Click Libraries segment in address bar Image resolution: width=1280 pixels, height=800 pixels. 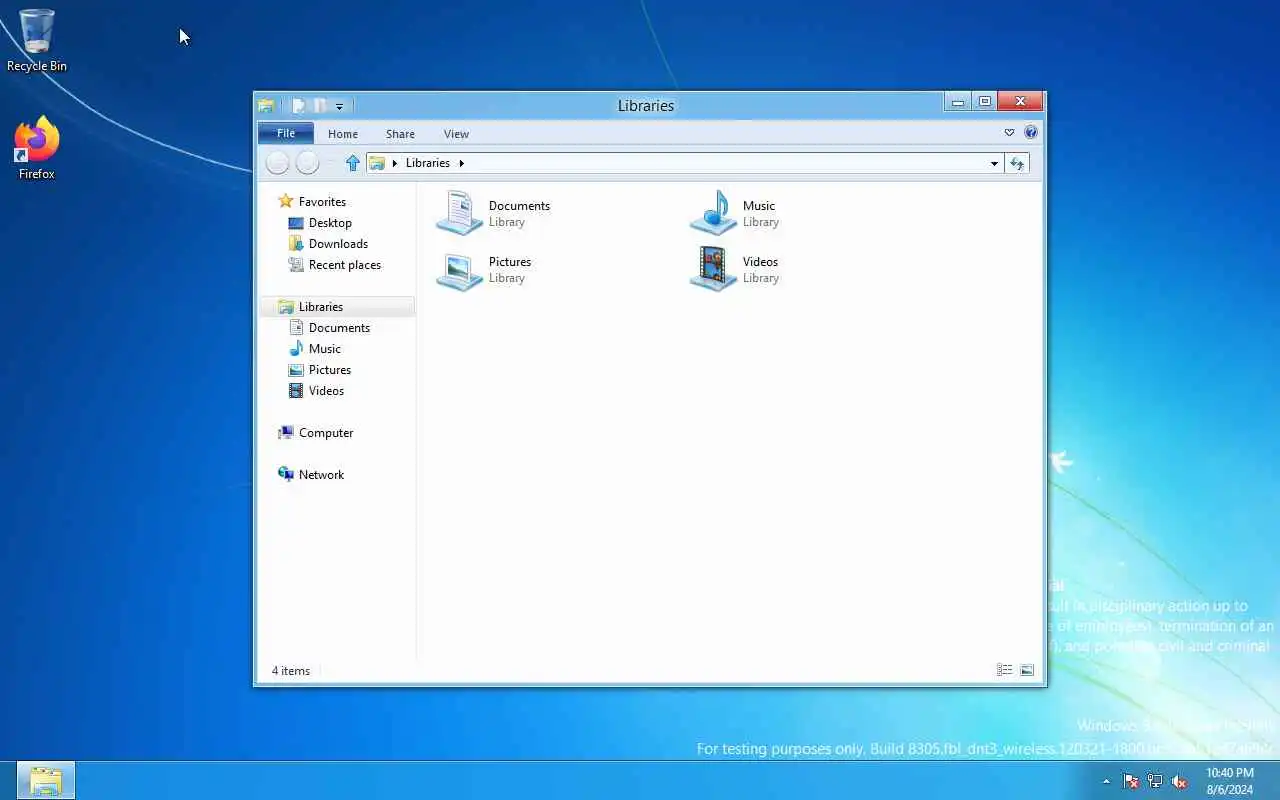428,163
